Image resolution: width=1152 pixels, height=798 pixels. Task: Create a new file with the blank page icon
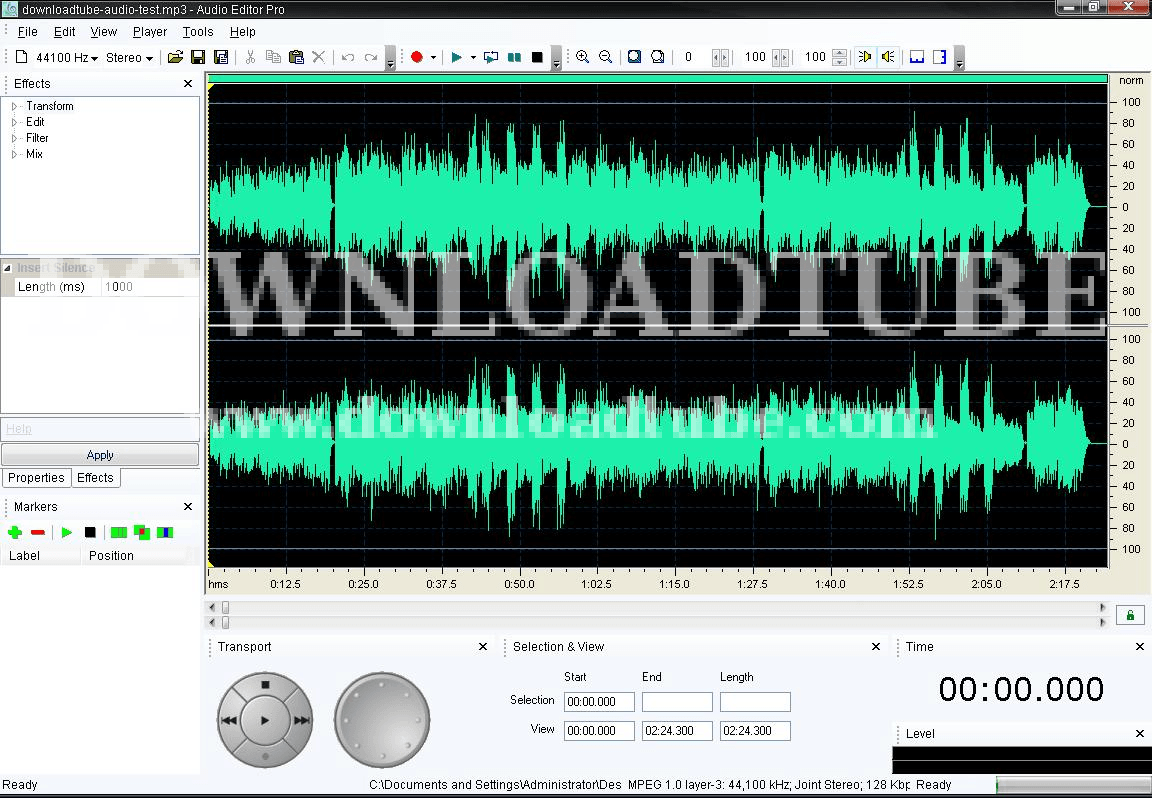(x=21, y=57)
